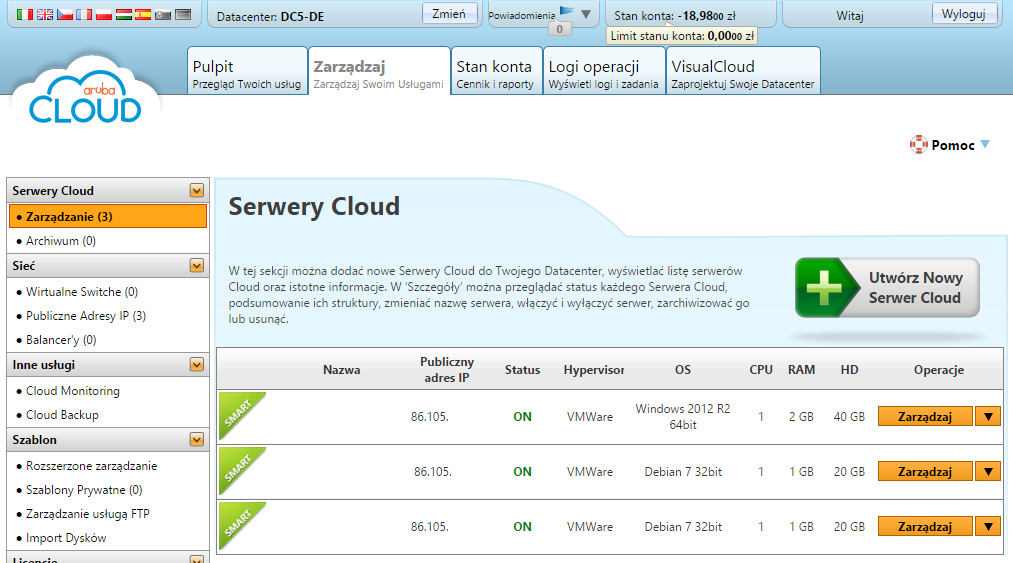This screenshot has width=1013, height=563.
Task: Open operations arrow beside Zarządzaj for Windows 2012
Action: 988,417
